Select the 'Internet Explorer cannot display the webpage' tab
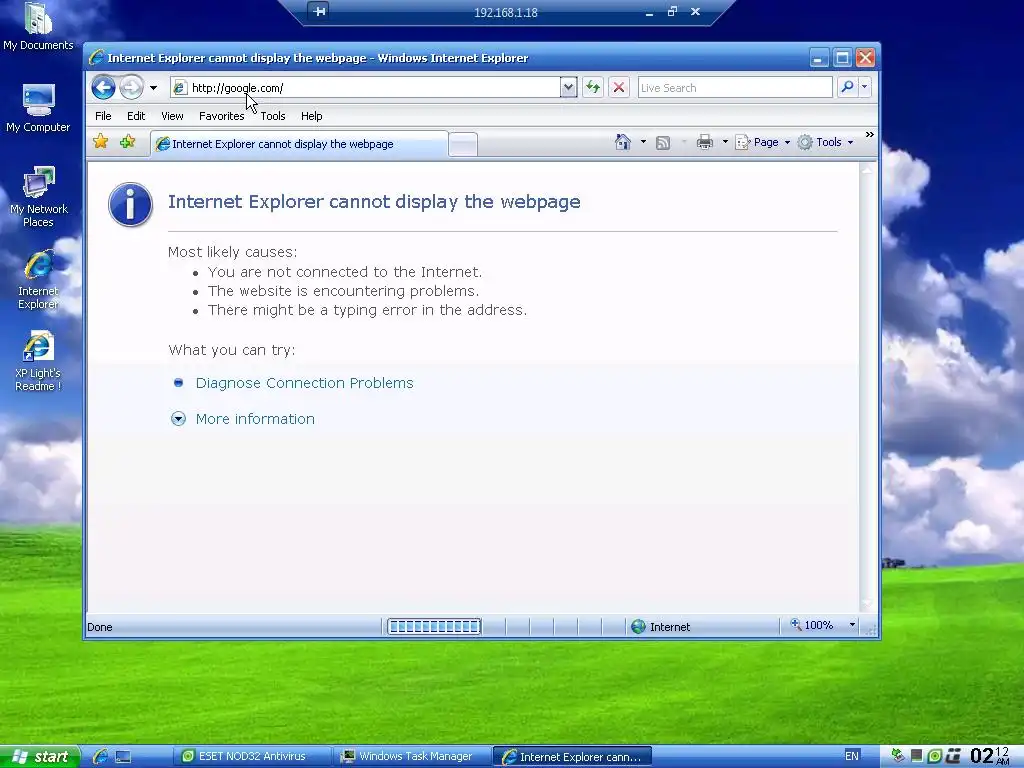This screenshot has width=1024, height=768. click(x=299, y=144)
